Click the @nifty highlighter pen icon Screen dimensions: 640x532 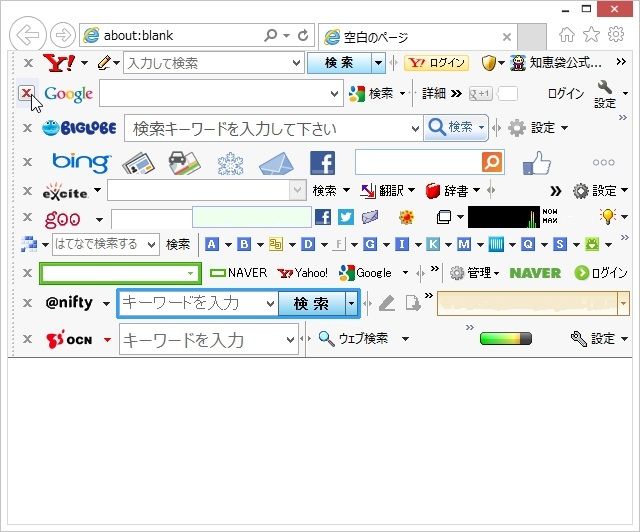click(387, 303)
